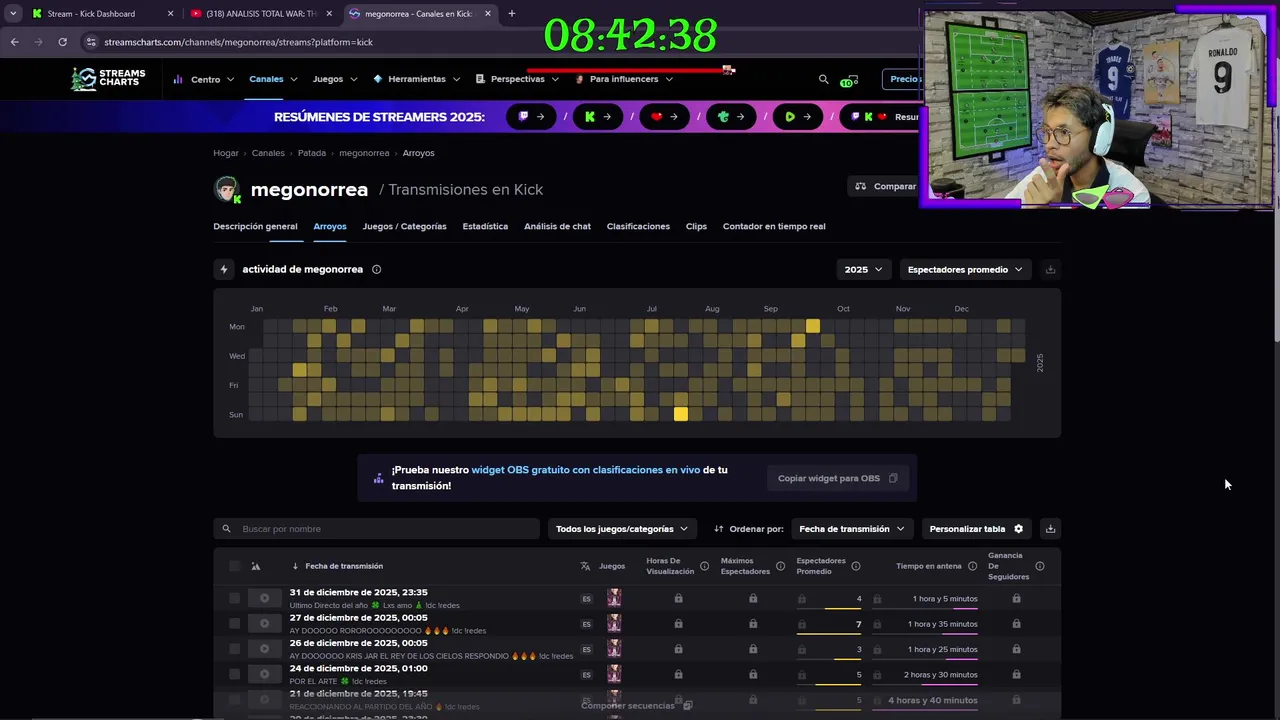Expand the Para influencers menu
This screenshot has height=720, width=1280.
coord(624,79)
